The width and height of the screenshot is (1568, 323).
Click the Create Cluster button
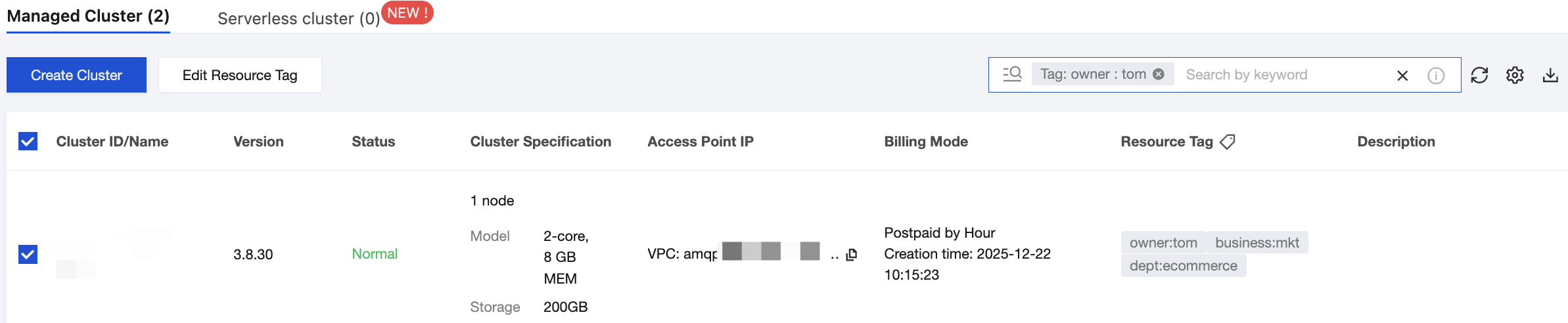point(76,75)
